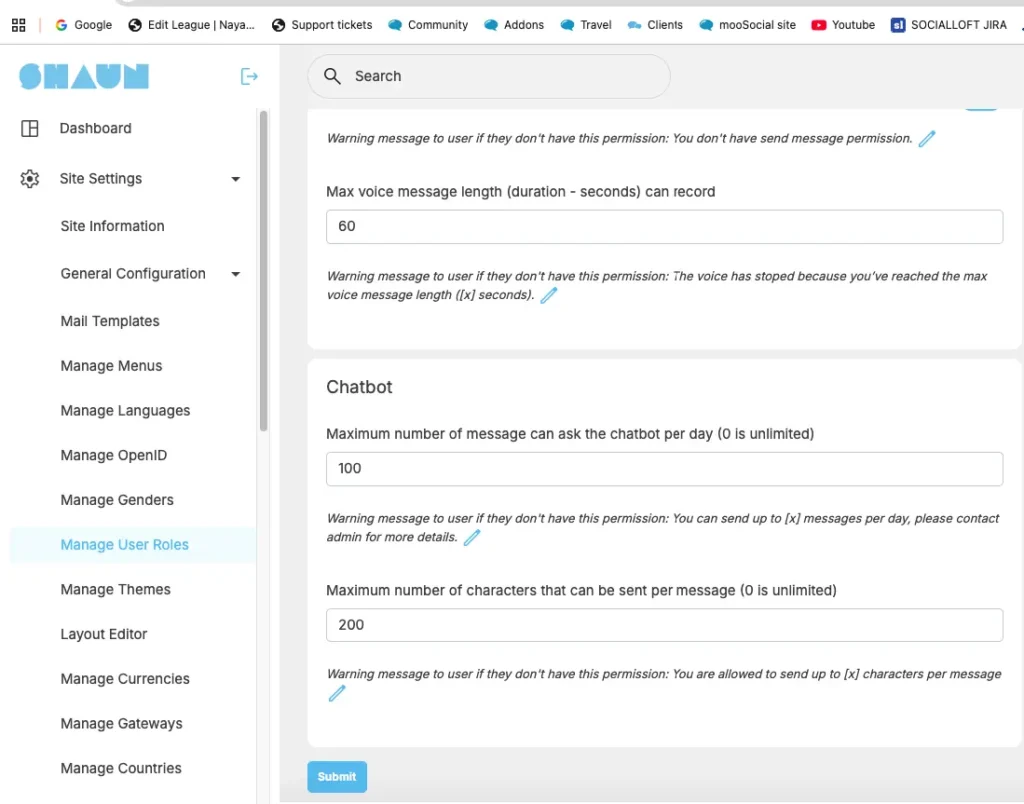This screenshot has height=804, width=1024.
Task: Open Manage User Roles in sidebar
Action: point(124,545)
